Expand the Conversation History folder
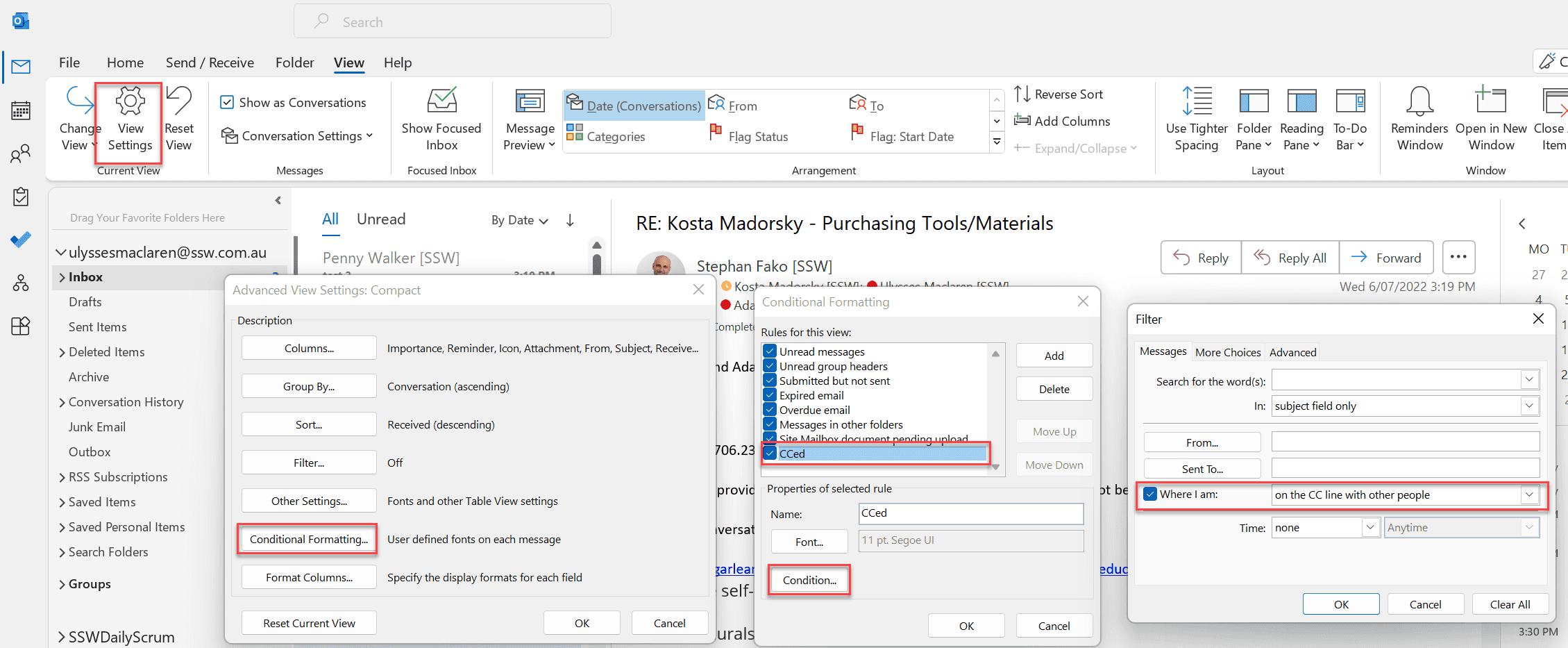 [x=62, y=402]
